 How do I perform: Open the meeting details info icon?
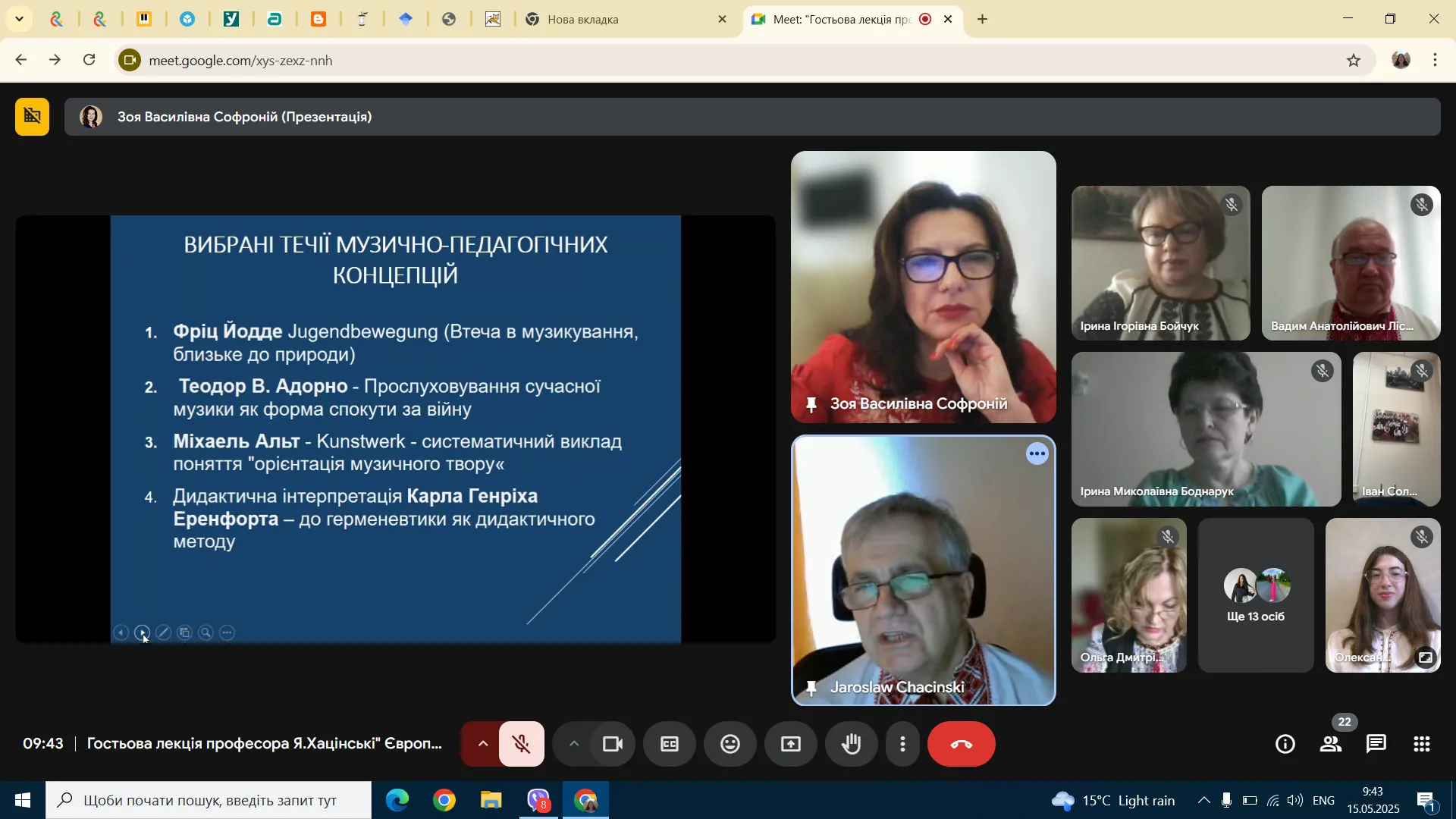[x=1285, y=744]
